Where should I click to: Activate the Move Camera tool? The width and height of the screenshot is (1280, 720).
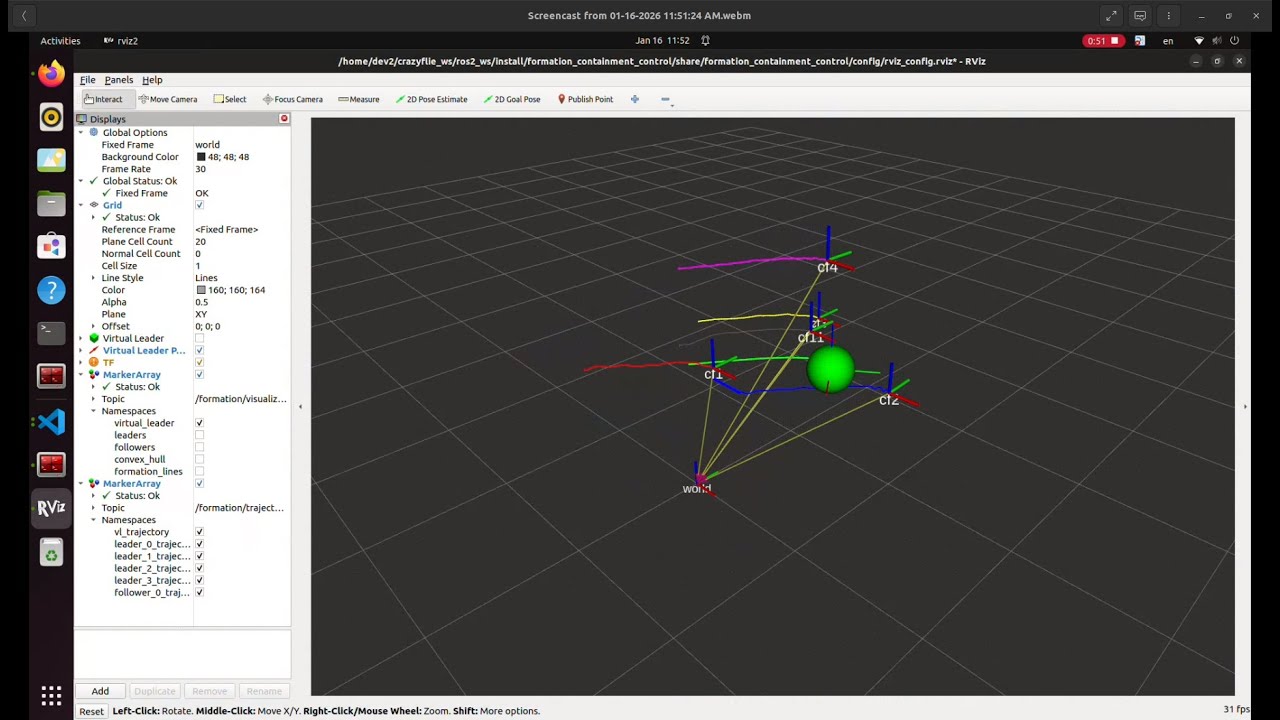tap(168, 99)
